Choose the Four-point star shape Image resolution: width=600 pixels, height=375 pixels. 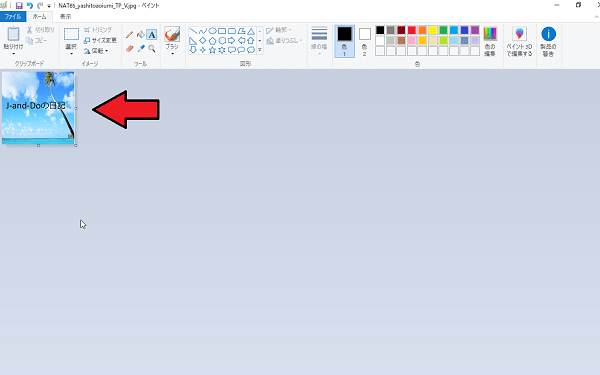click(203, 50)
